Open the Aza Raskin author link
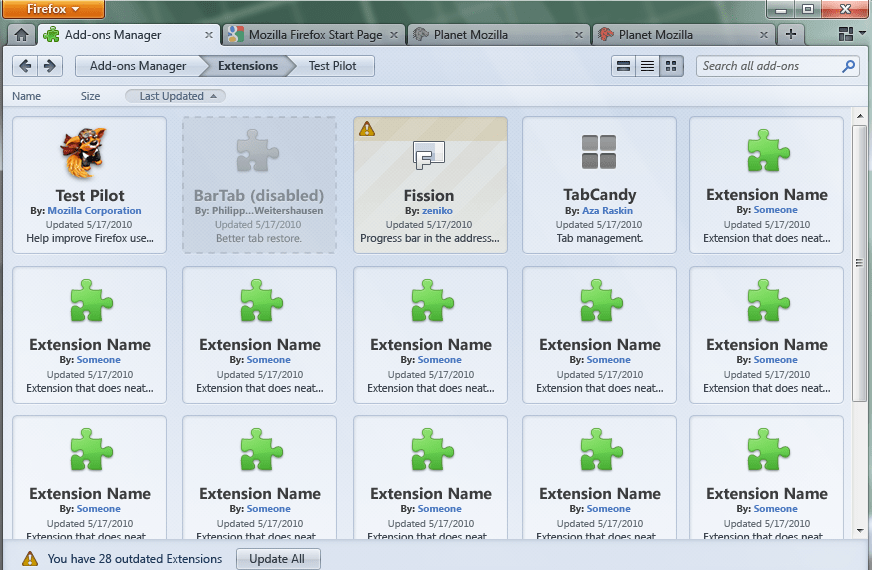Image resolution: width=872 pixels, height=570 pixels. click(x=607, y=211)
